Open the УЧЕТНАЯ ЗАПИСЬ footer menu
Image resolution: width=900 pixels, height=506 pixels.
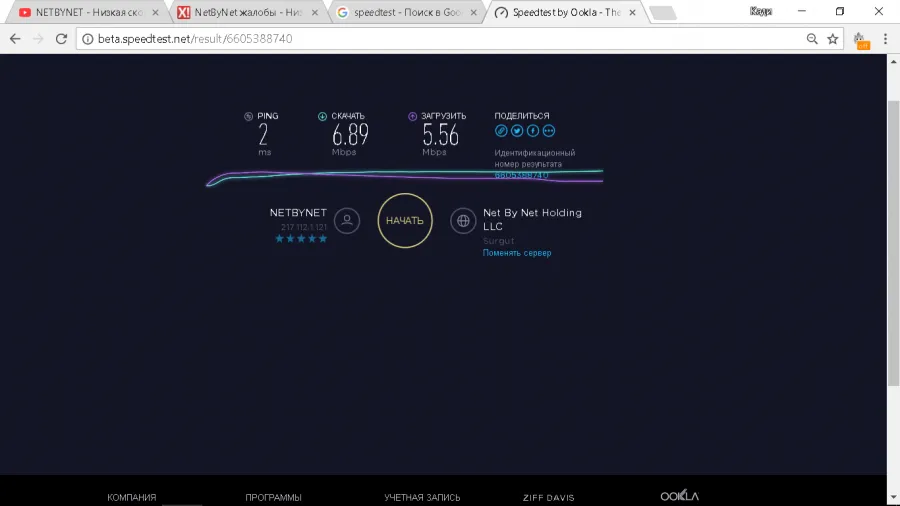click(x=422, y=497)
